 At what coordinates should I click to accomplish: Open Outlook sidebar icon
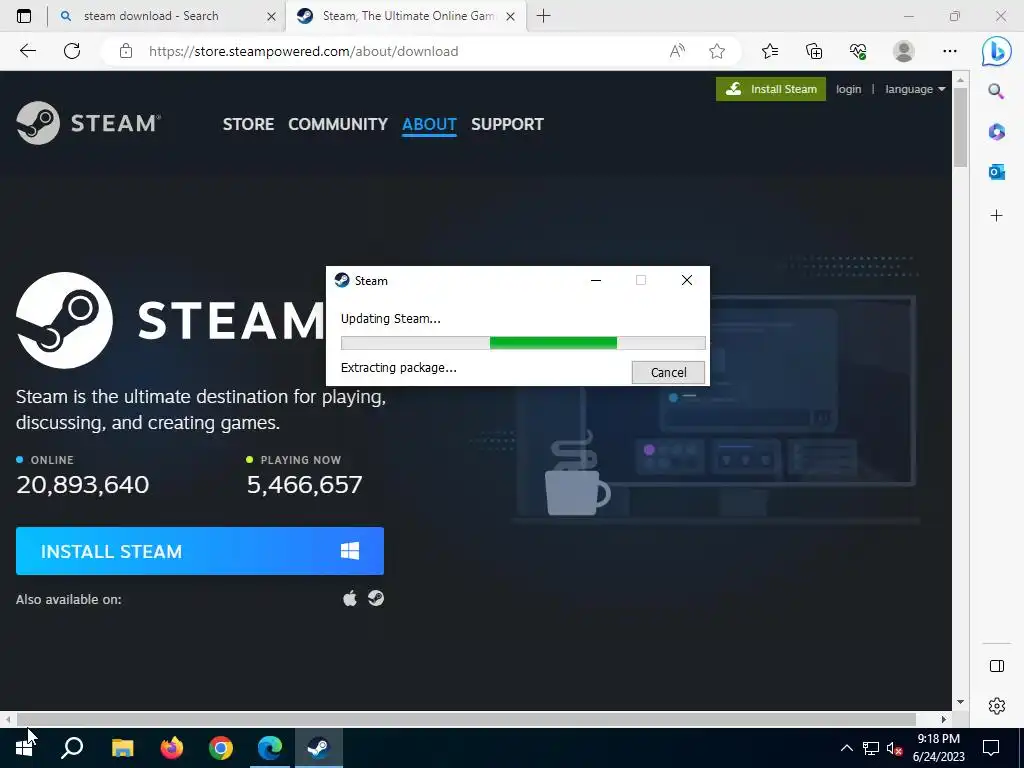996,172
